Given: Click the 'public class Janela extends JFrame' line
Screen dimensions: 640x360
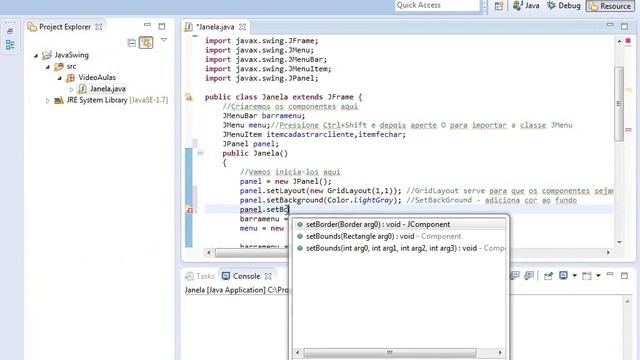Looking at the screenshot, I should 283,97.
